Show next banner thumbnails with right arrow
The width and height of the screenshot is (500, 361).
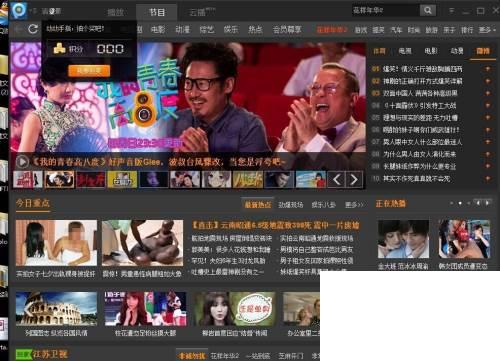[354, 180]
